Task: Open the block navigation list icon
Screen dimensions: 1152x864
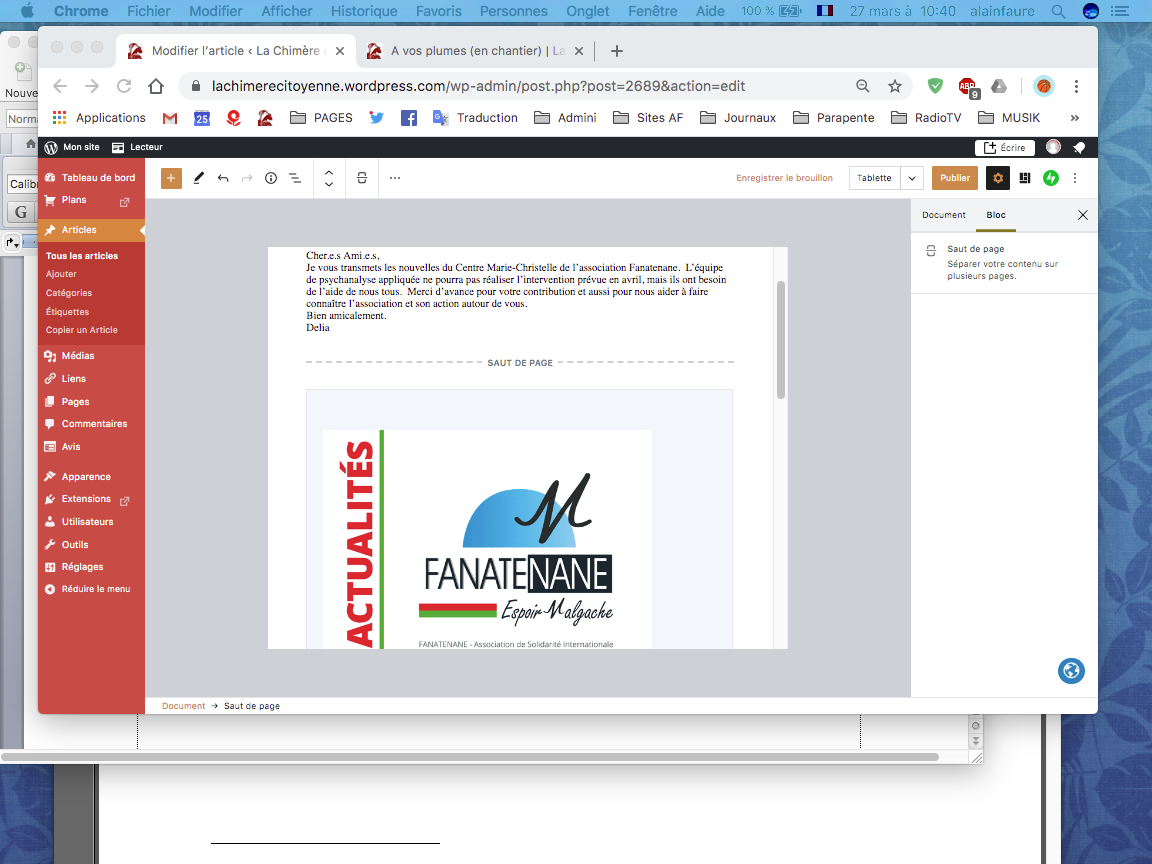Action: (295, 178)
